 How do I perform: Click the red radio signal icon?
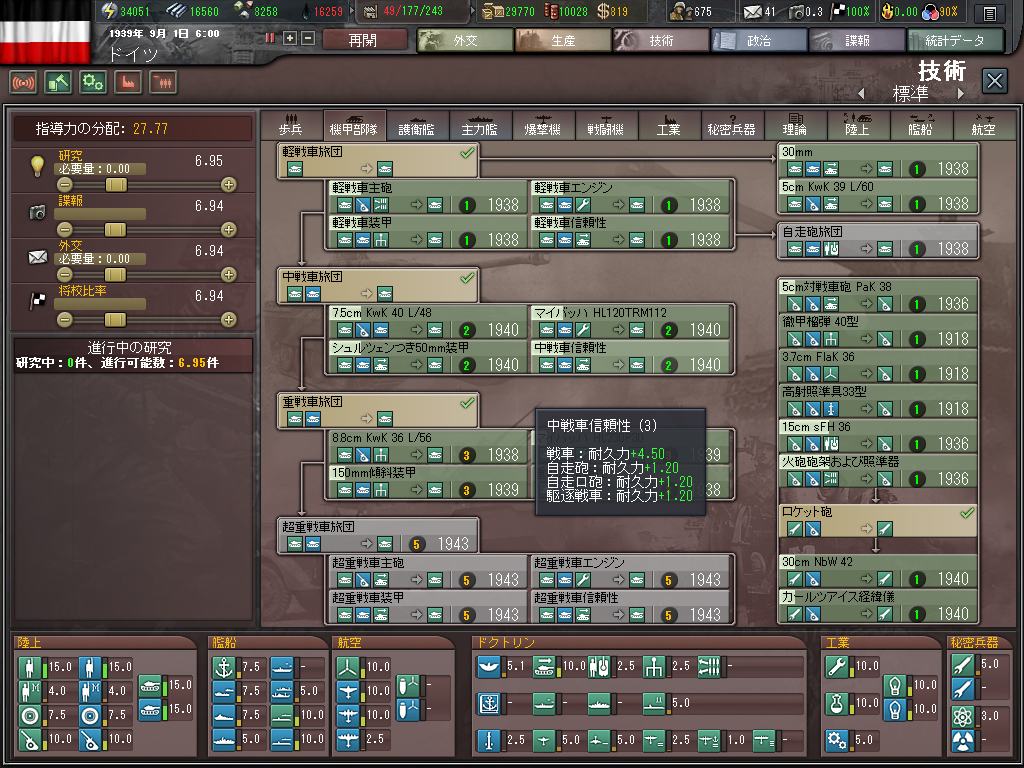pos(24,83)
